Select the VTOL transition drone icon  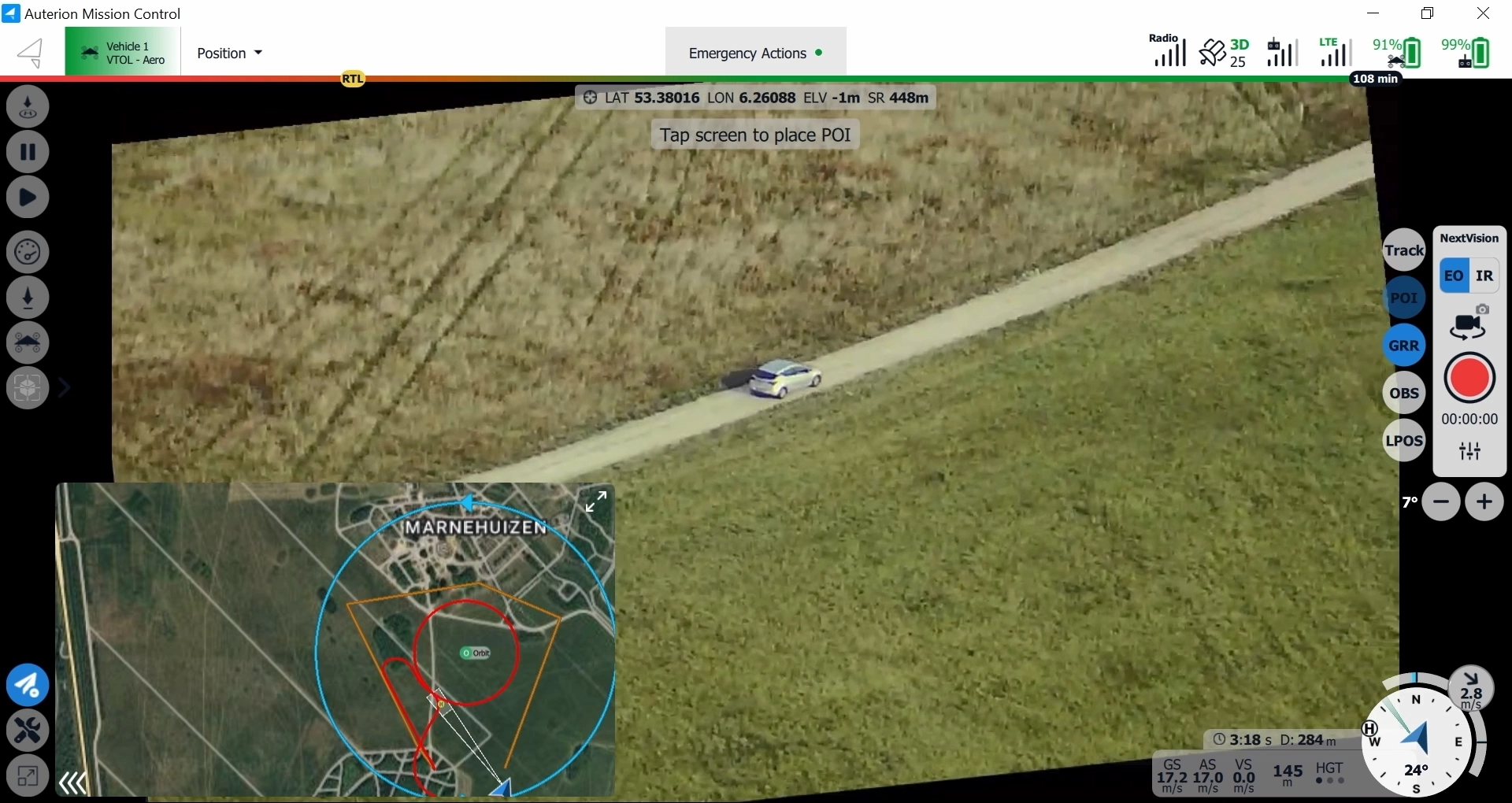click(x=28, y=342)
